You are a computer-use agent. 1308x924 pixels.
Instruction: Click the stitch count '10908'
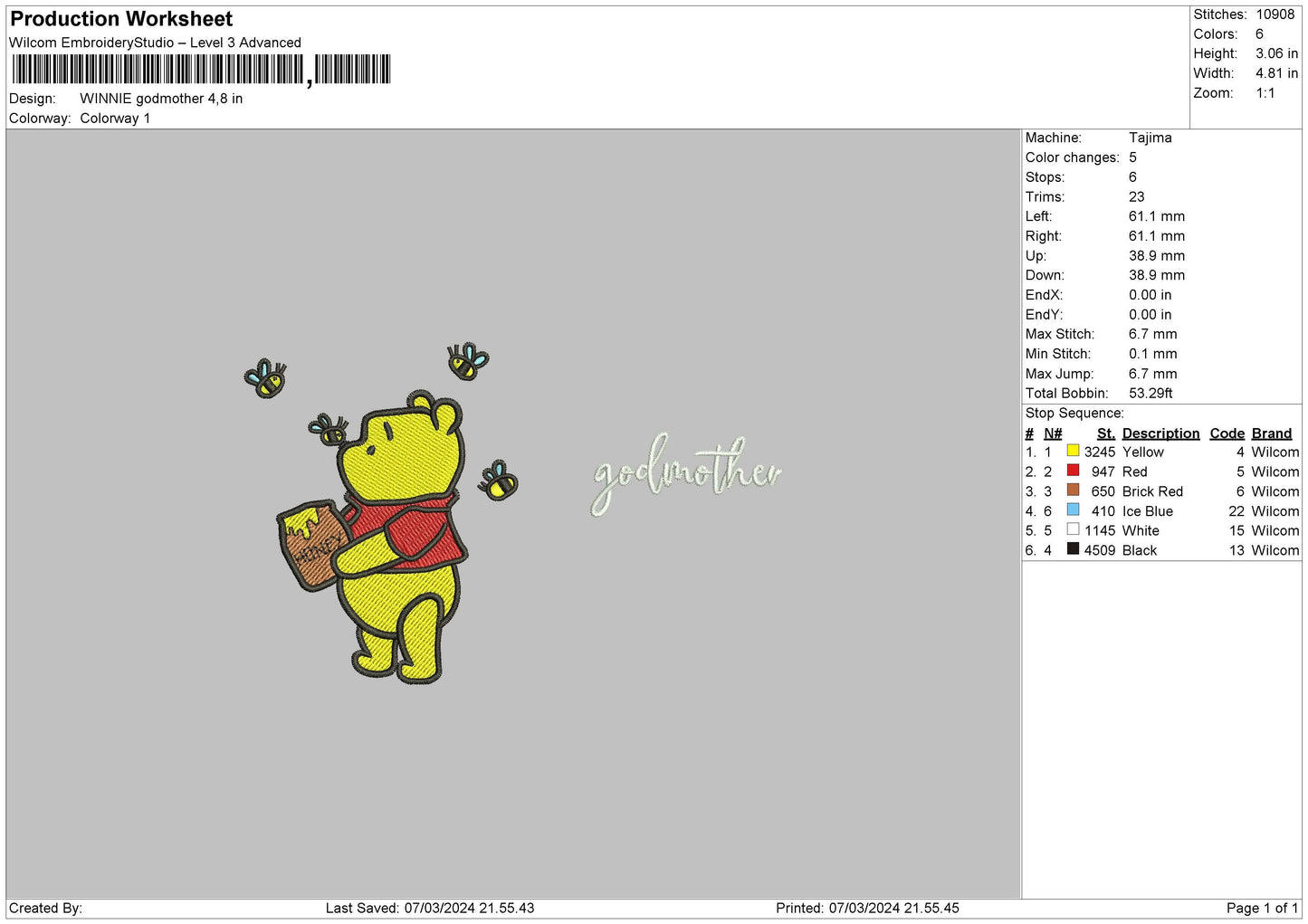click(x=1275, y=14)
